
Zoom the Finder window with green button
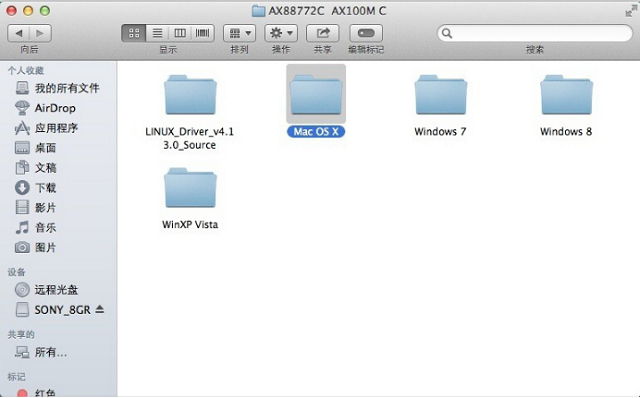(45, 11)
